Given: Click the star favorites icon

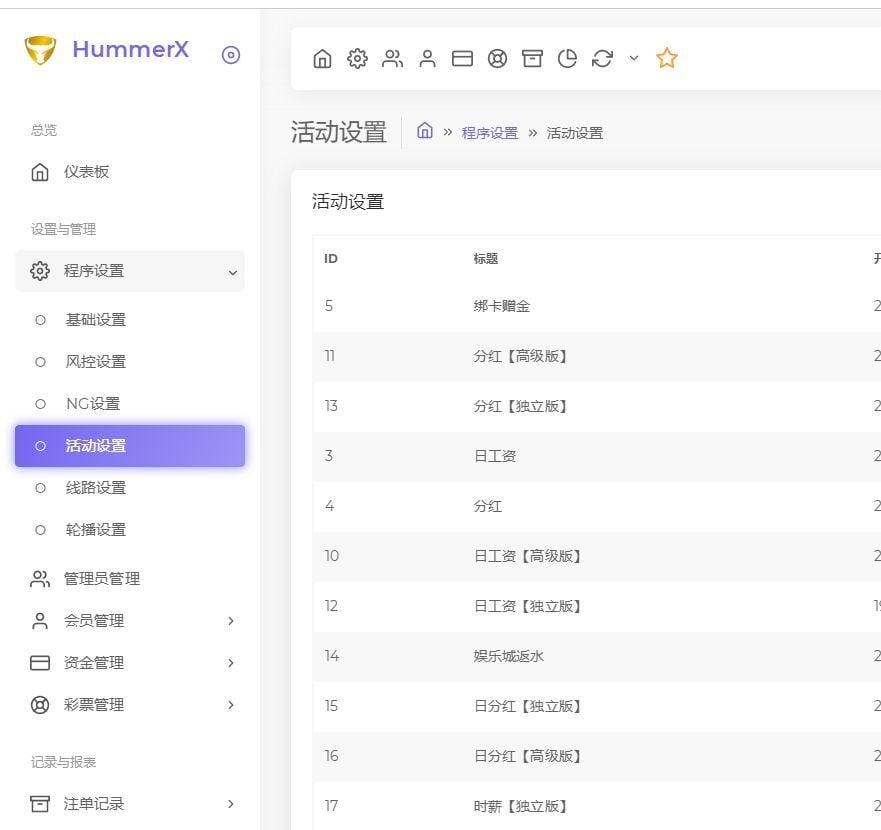Looking at the screenshot, I should pos(667,59).
